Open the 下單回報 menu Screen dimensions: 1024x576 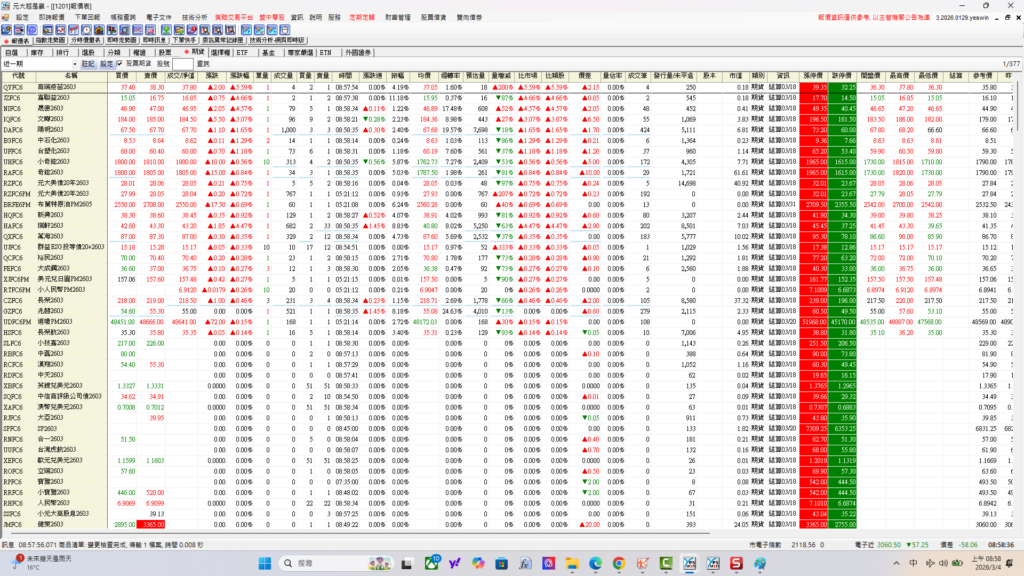click(87, 17)
